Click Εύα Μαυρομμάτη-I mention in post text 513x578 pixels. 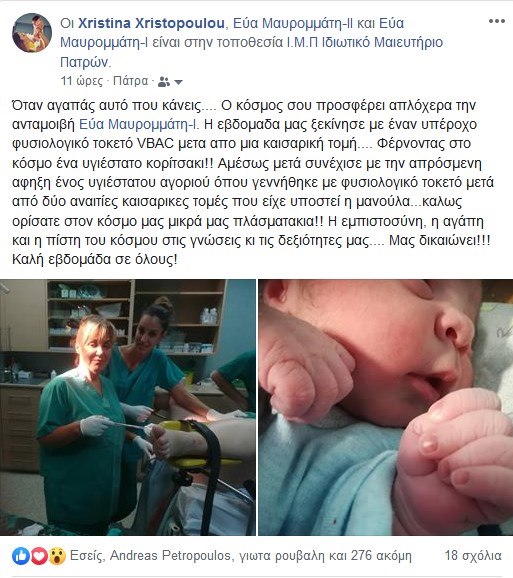tap(139, 125)
